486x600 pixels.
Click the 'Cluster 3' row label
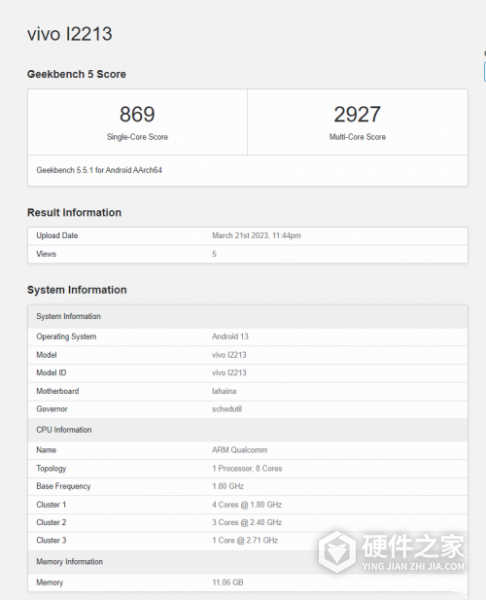[x=51, y=540]
